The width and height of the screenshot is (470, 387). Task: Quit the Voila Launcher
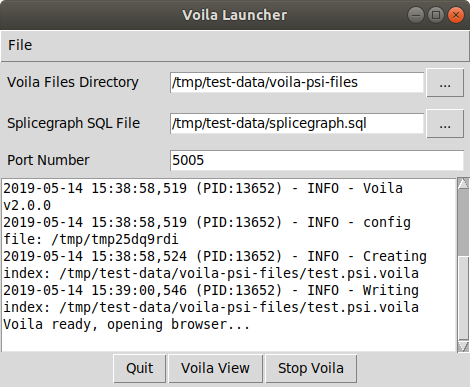tap(140, 369)
